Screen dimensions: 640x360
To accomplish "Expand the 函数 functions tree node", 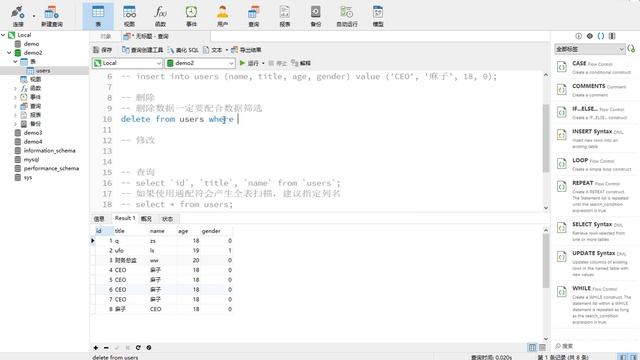I will (x=15, y=88).
